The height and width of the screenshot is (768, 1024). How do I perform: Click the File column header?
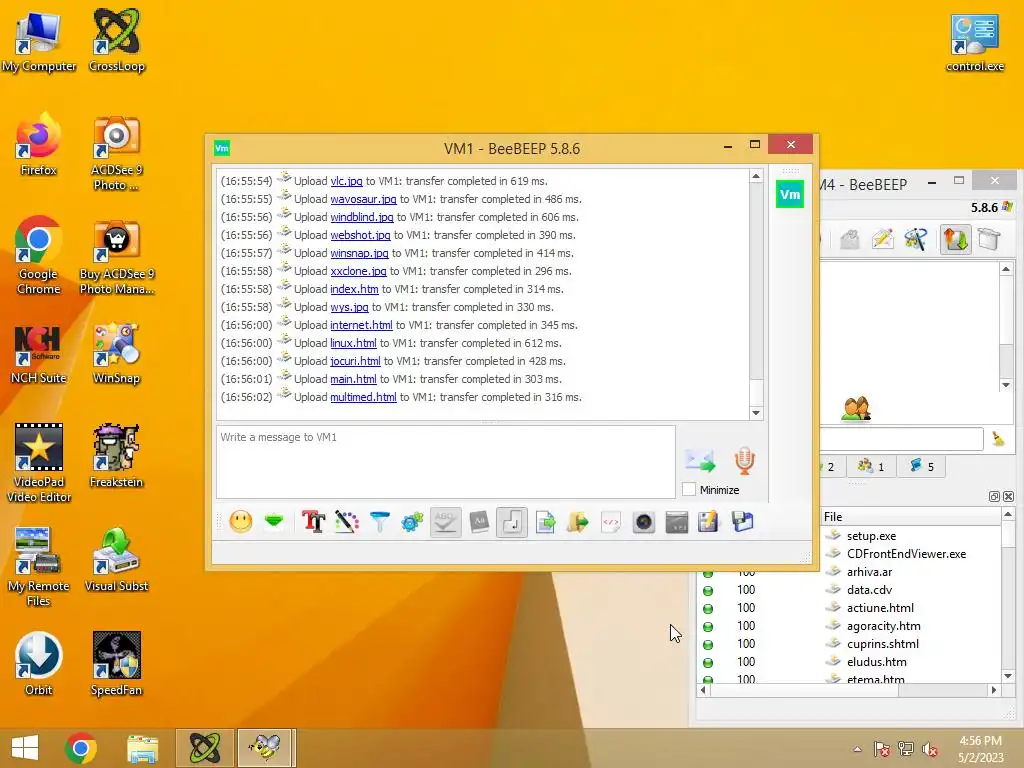coord(910,517)
